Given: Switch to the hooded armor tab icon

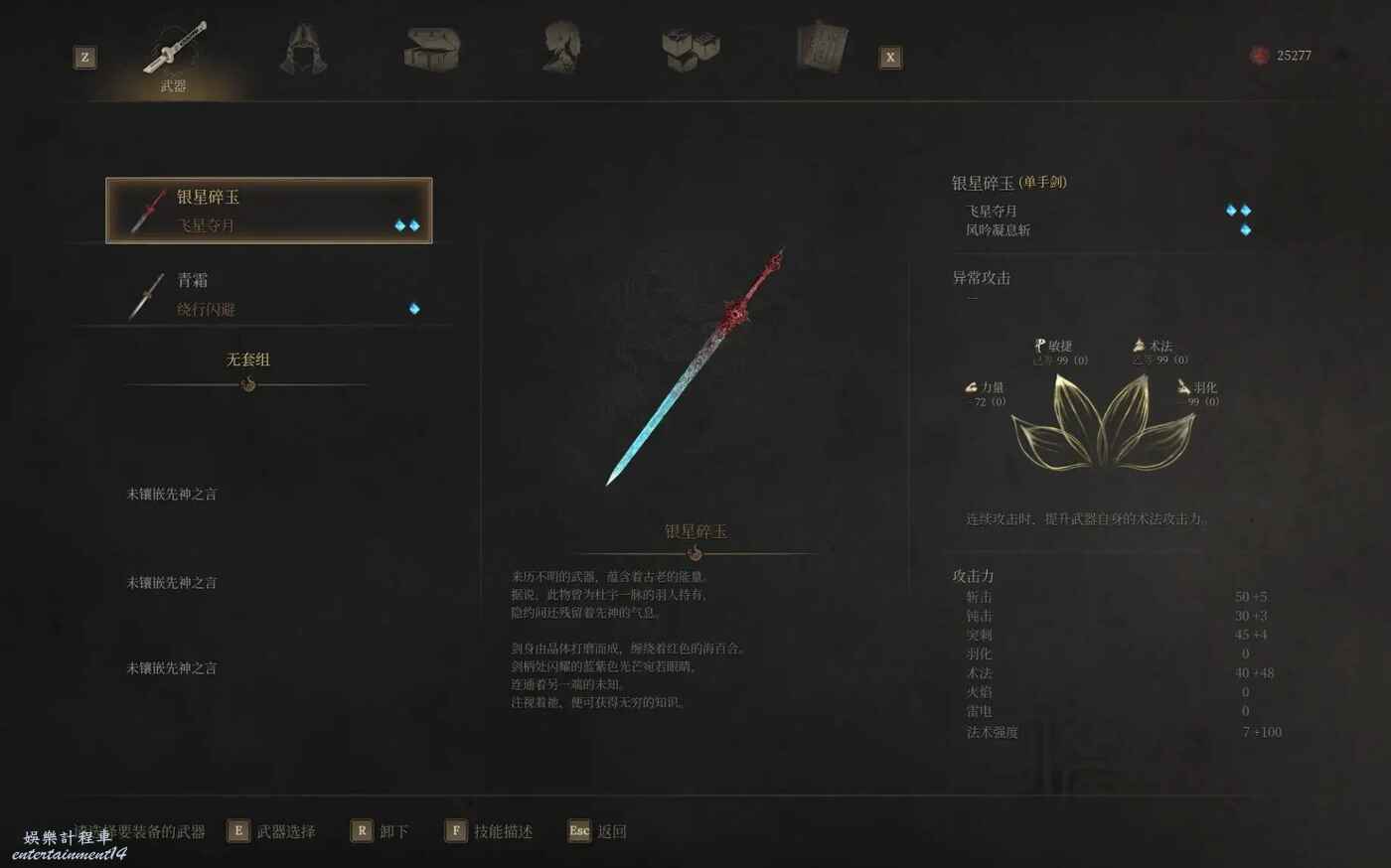Looking at the screenshot, I should (x=303, y=49).
